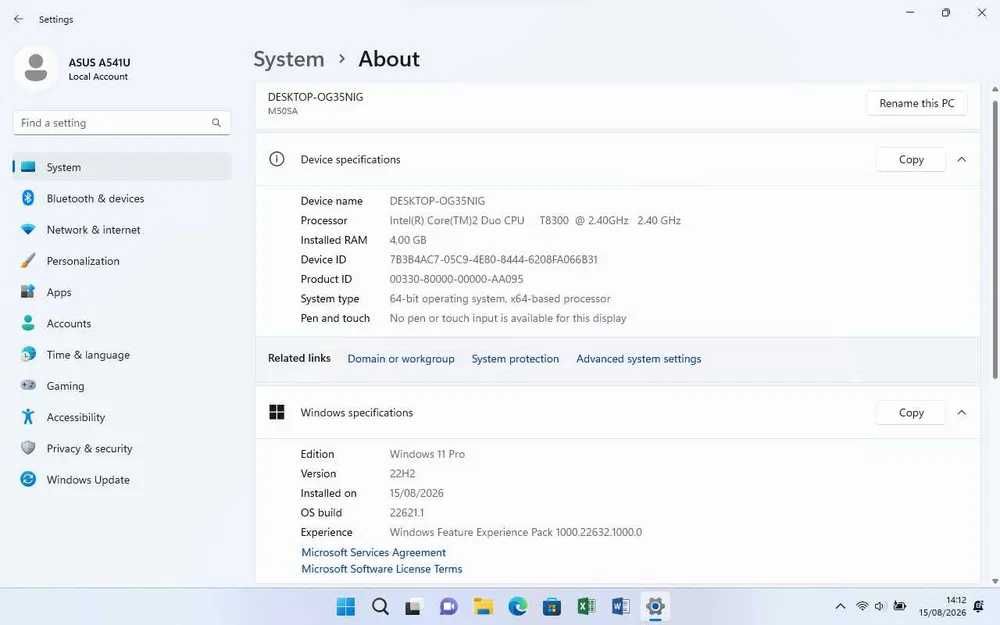This screenshot has width=1000, height=625.
Task: Go back with the Settings back arrow
Action: point(18,19)
